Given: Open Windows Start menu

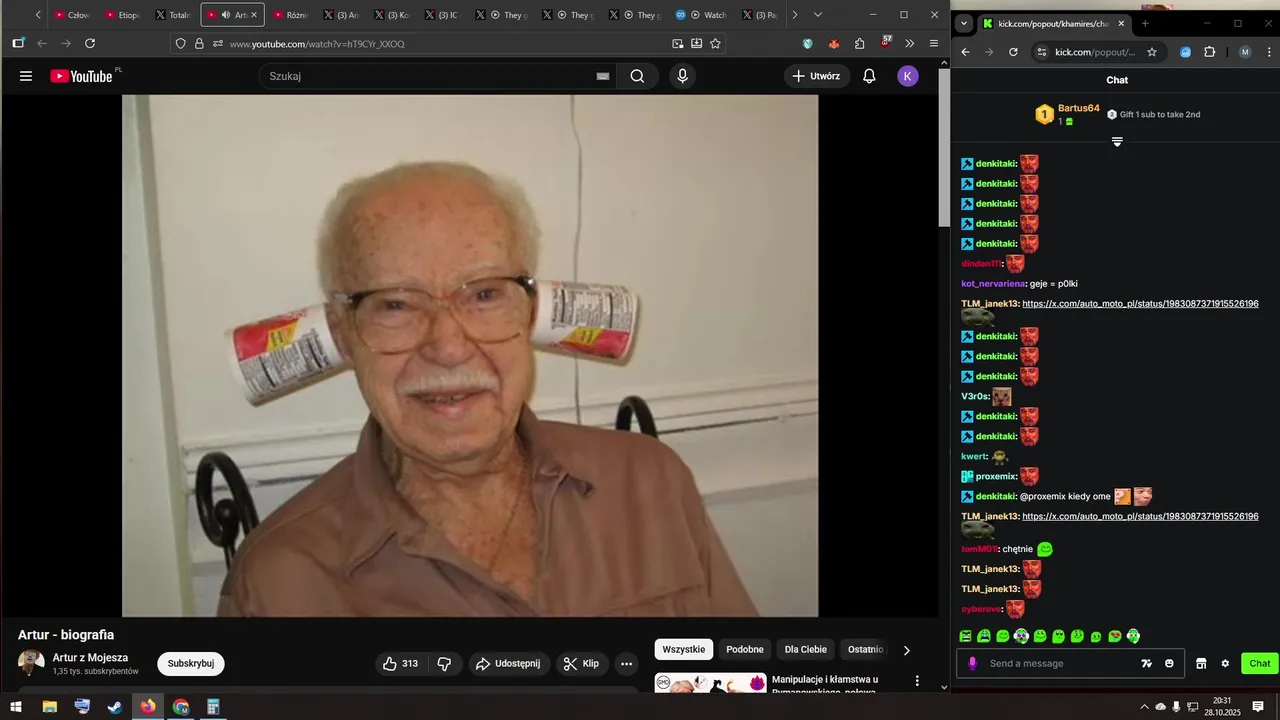Looking at the screenshot, I should [x=15, y=707].
